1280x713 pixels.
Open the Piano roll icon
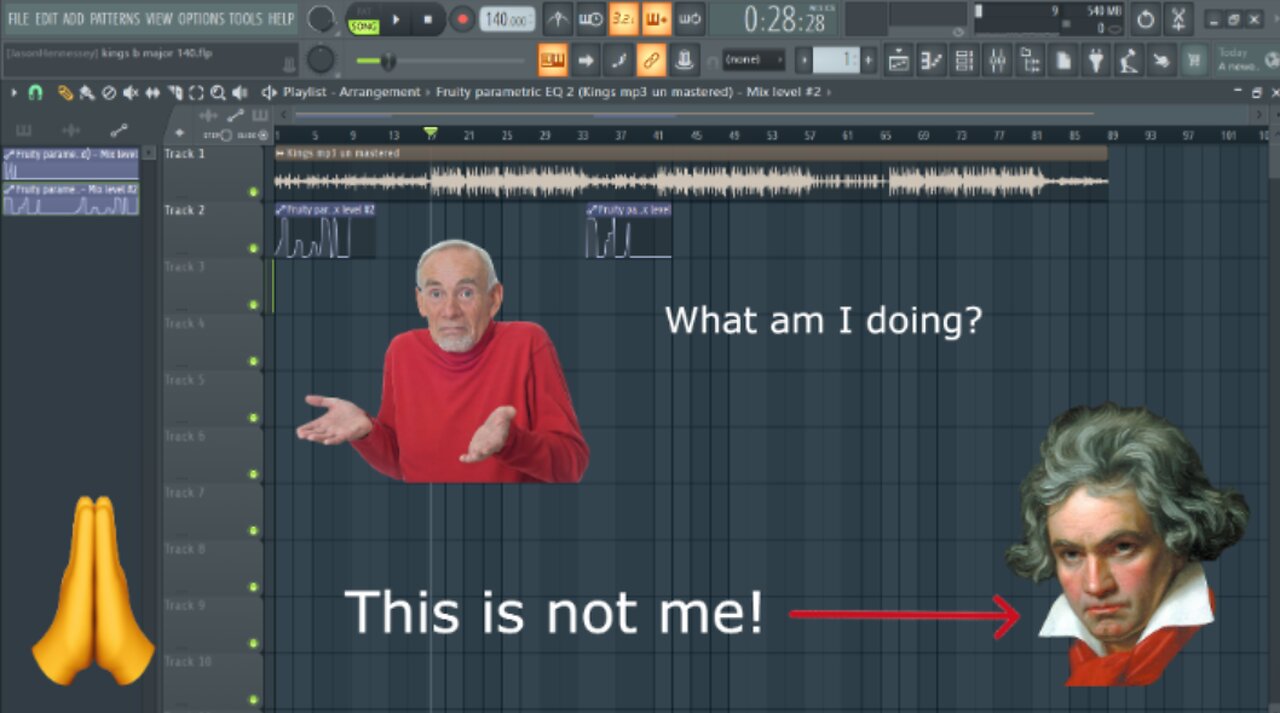[x=931, y=61]
